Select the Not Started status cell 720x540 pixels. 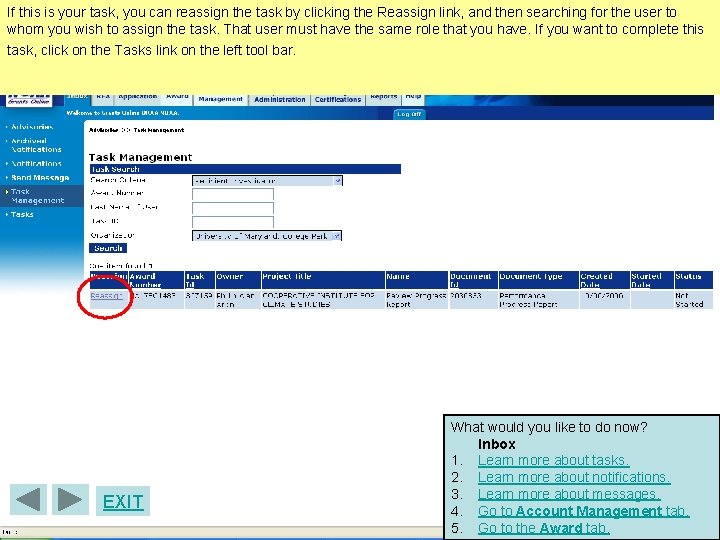point(693,300)
